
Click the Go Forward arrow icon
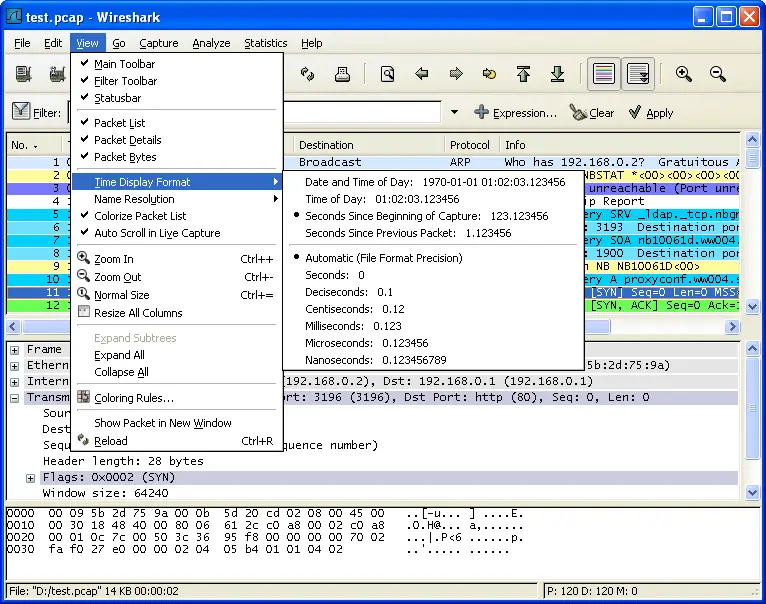(456, 74)
